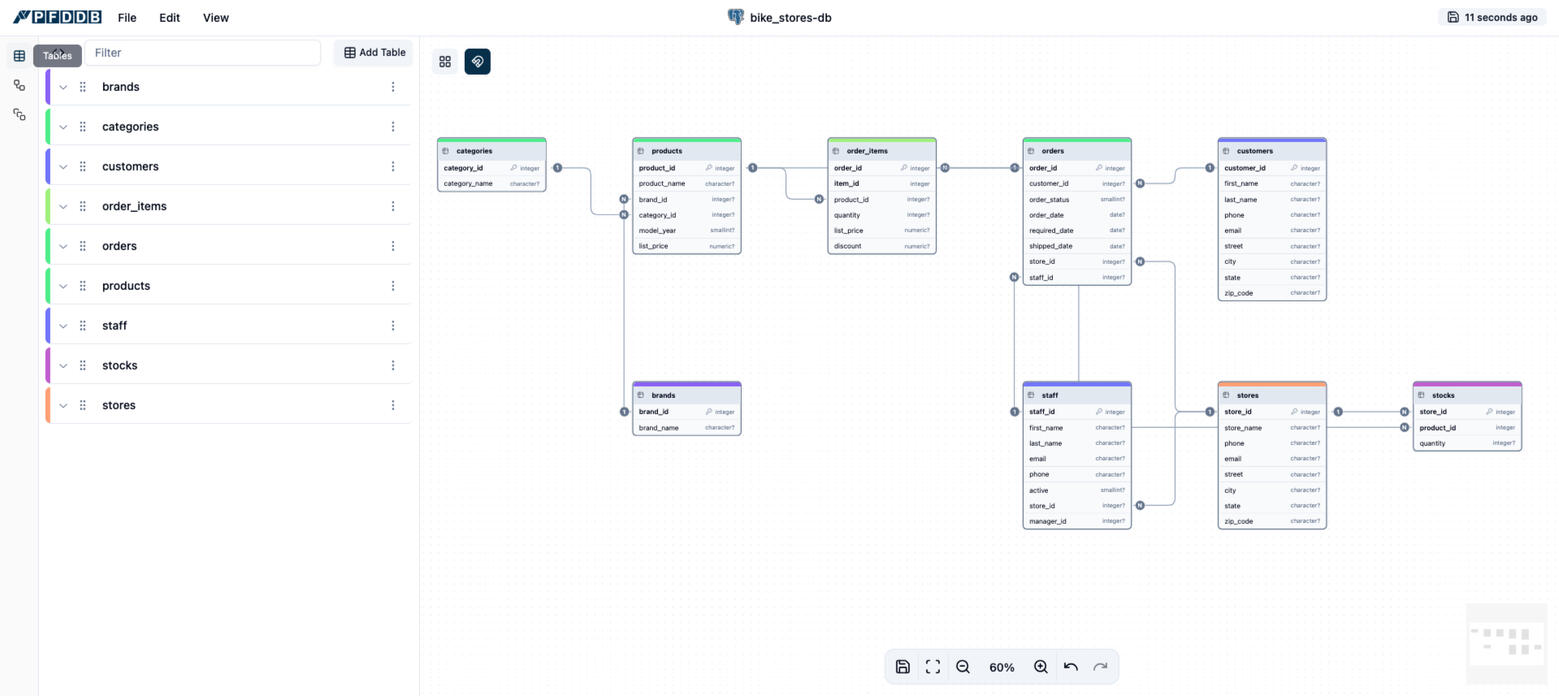The width and height of the screenshot is (1559, 696).
Task: Expand the stores table entry
Action: (63, 405)
